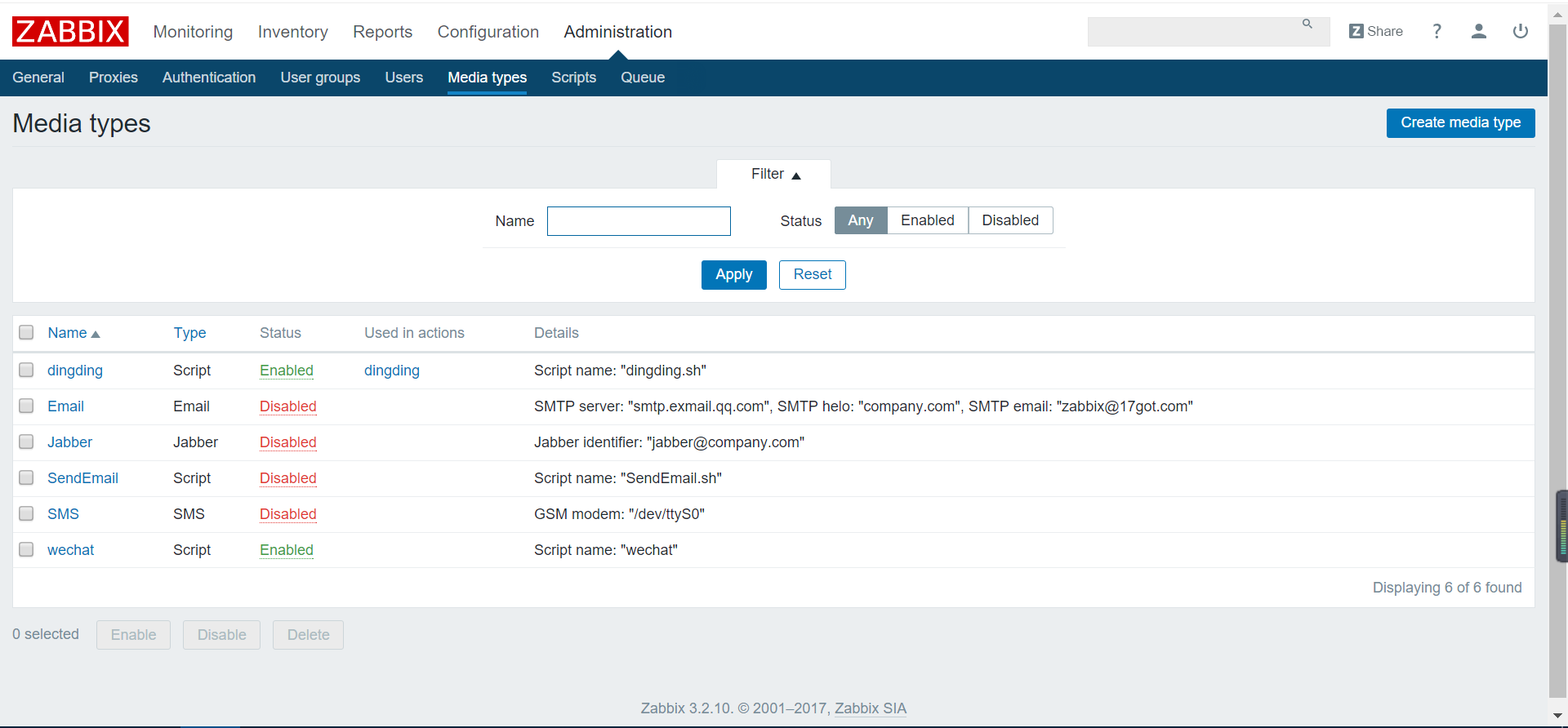Toggle Jabber status Disabled link
Image resolution: width=1568 pixels, height=728 pixels.
click(288, 442)
